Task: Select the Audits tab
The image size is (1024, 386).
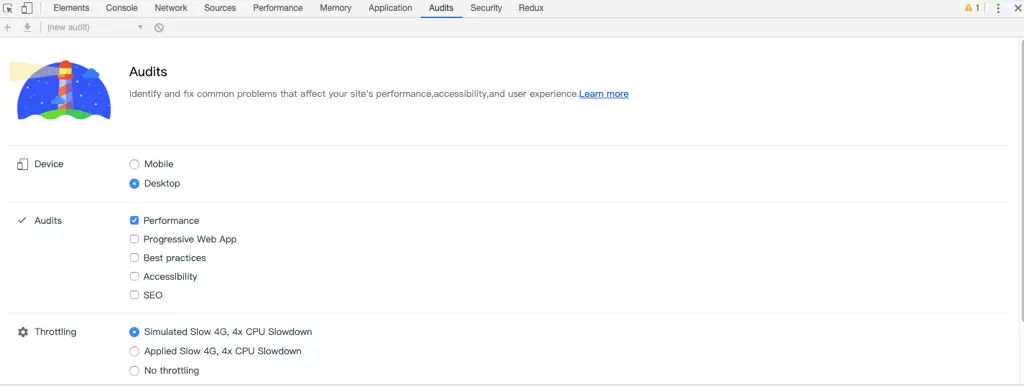Action: (x=441, y=8)
